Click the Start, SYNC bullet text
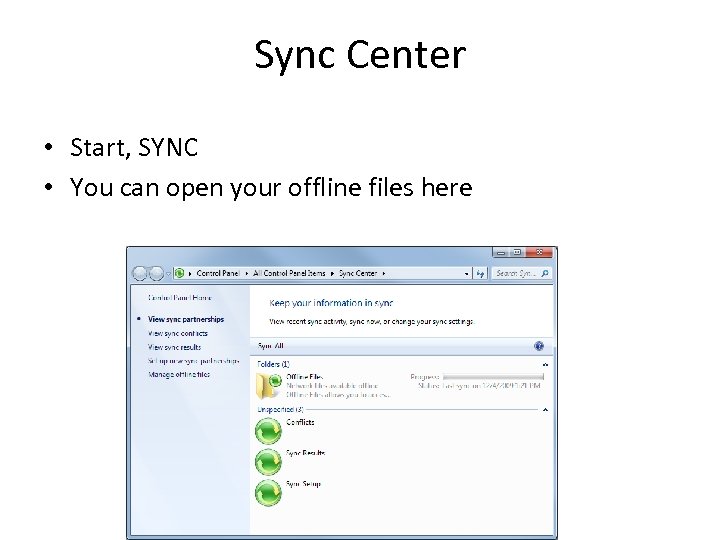This screenshot has height=540, width=720. tap(134, 147)
